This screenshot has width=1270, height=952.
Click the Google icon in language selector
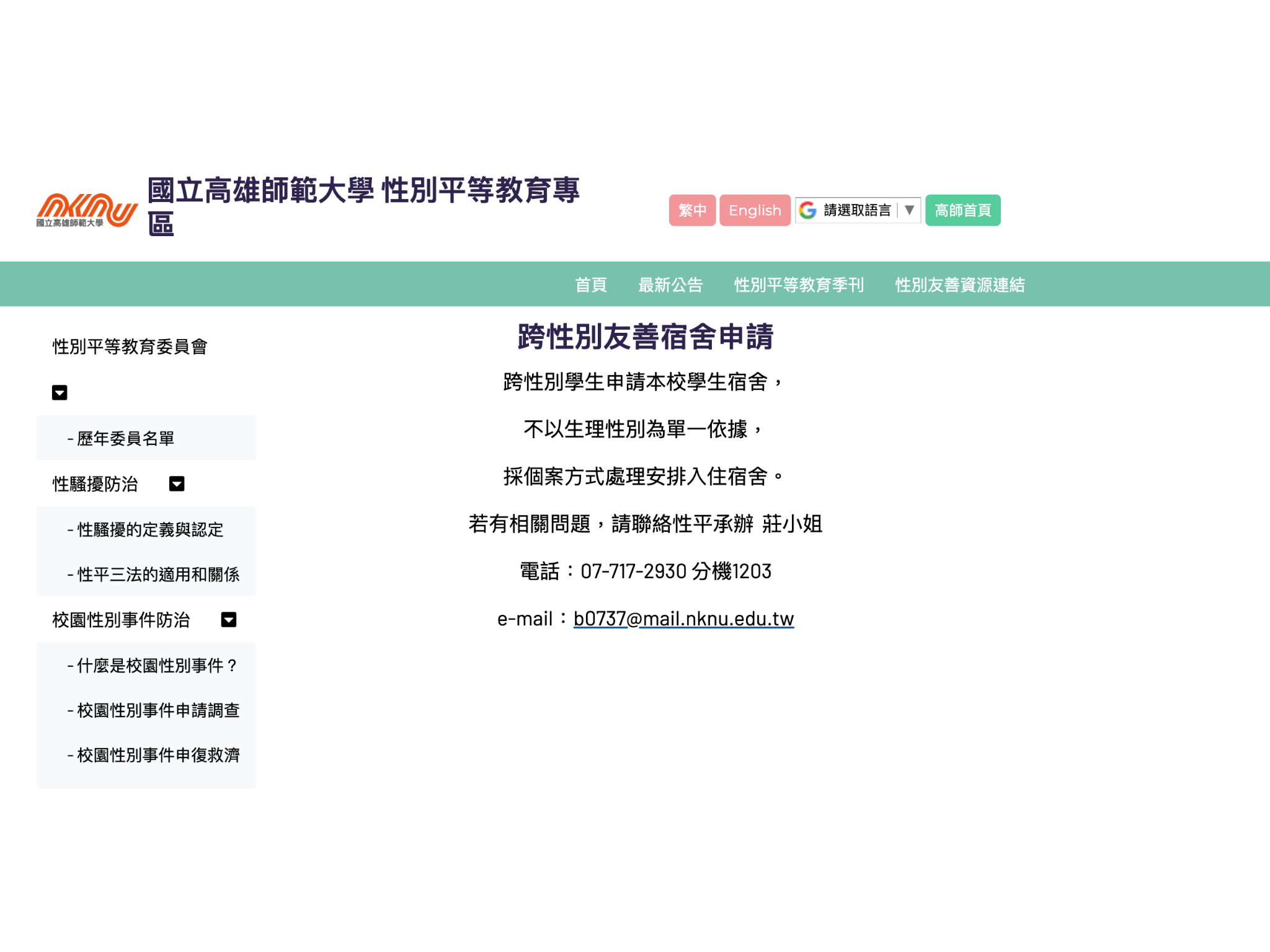[x=807, y=211]
